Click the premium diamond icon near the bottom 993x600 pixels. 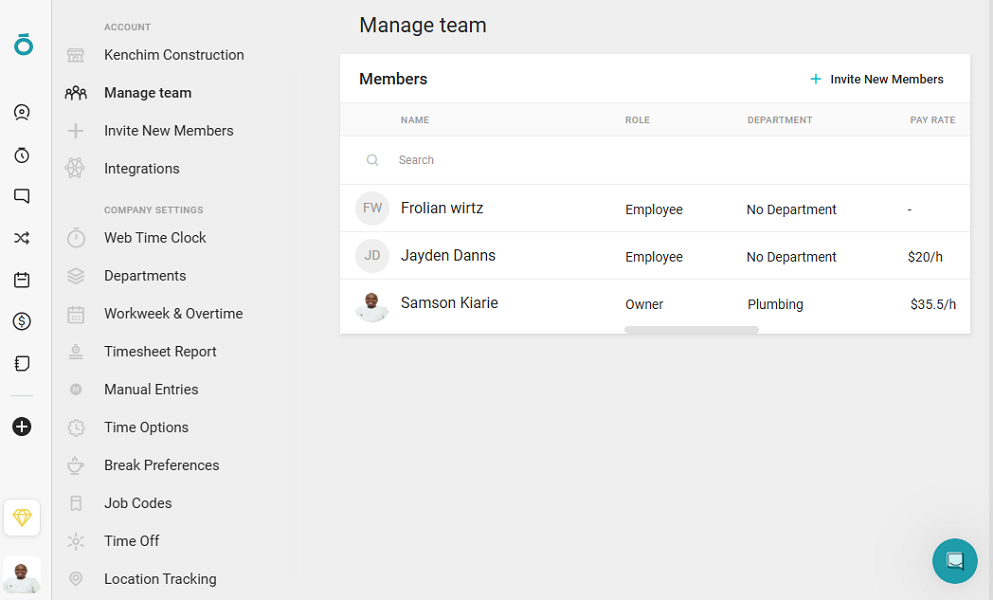click(x=21, y=517)
